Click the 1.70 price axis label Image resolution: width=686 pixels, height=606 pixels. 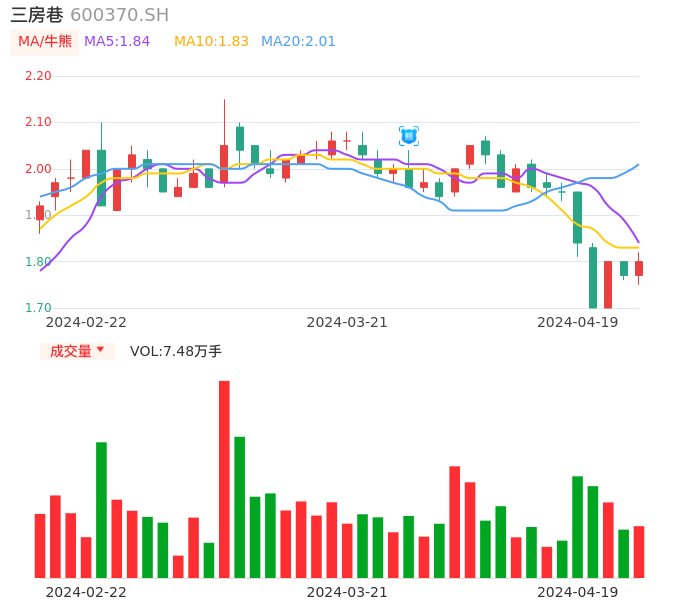(x=38, y=308)
